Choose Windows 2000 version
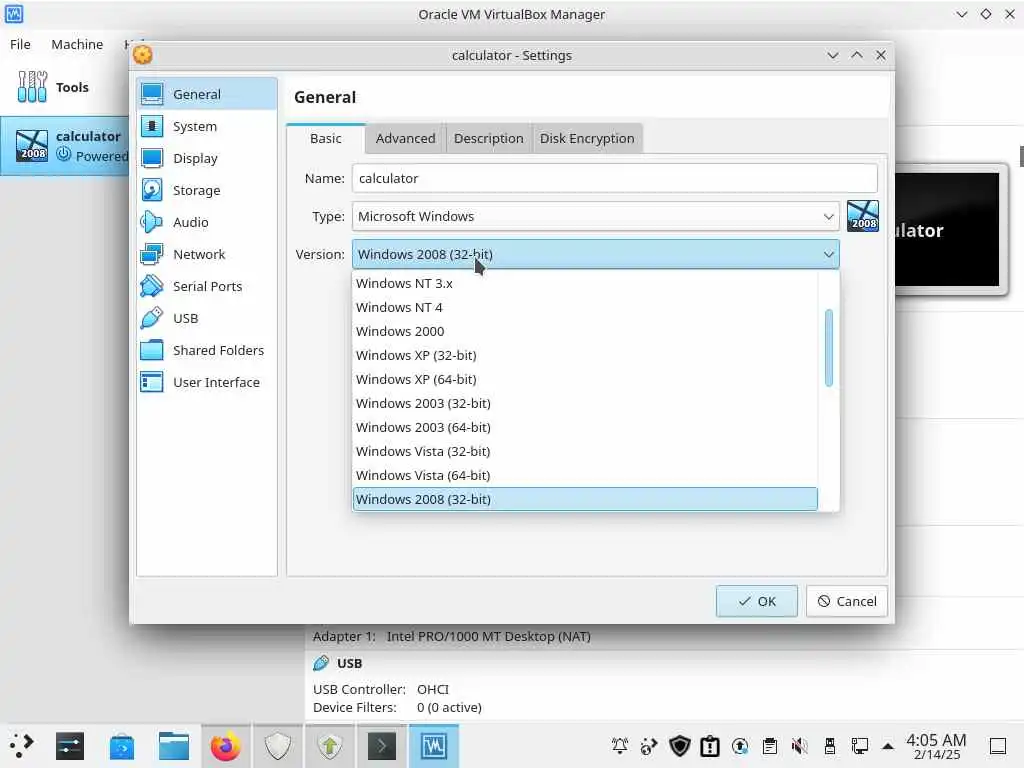Viewport: 1024px width, 768px height. 585,331
